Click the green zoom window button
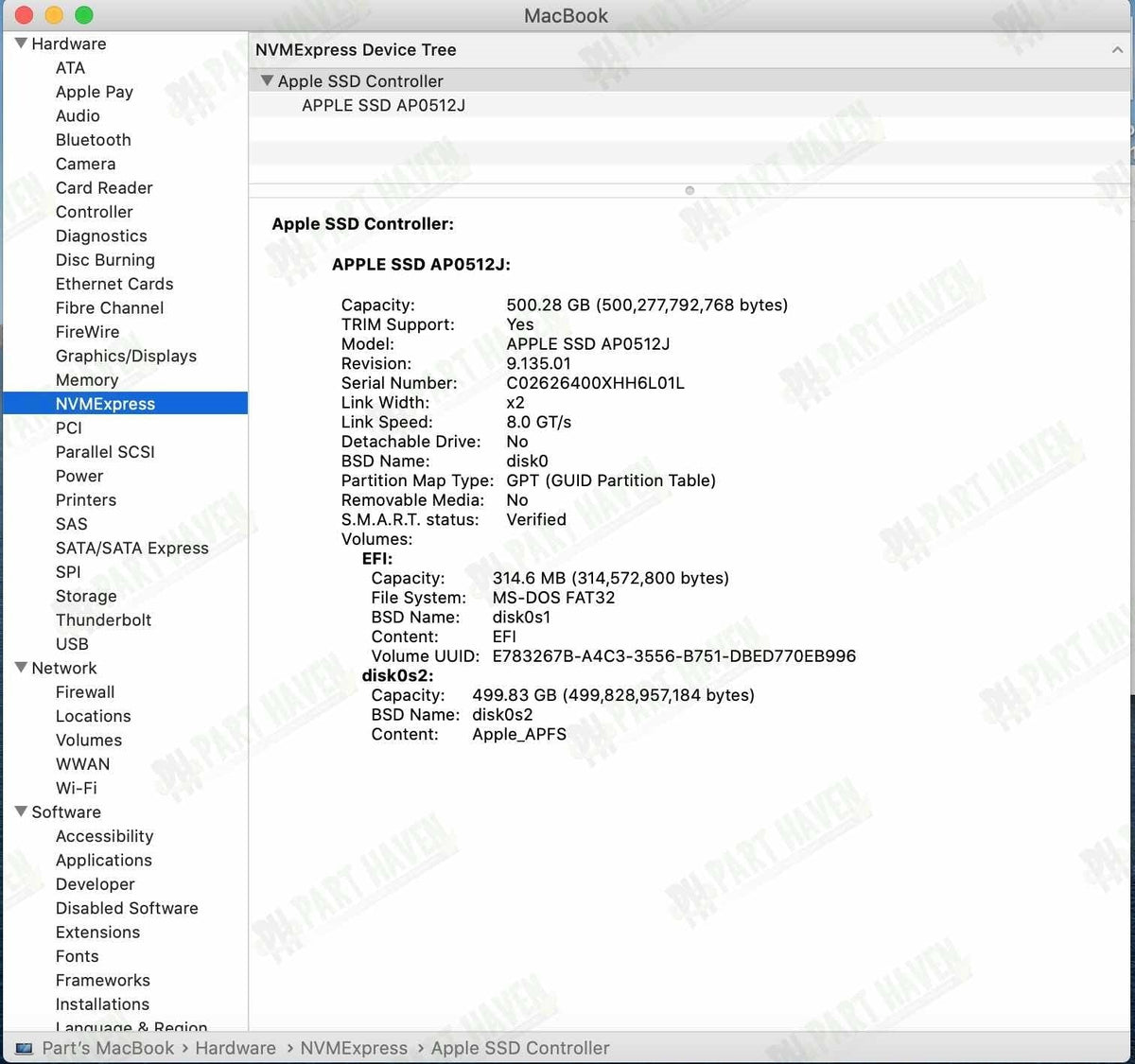This screenshot has width=1135, height=1064. coord(84,15)
